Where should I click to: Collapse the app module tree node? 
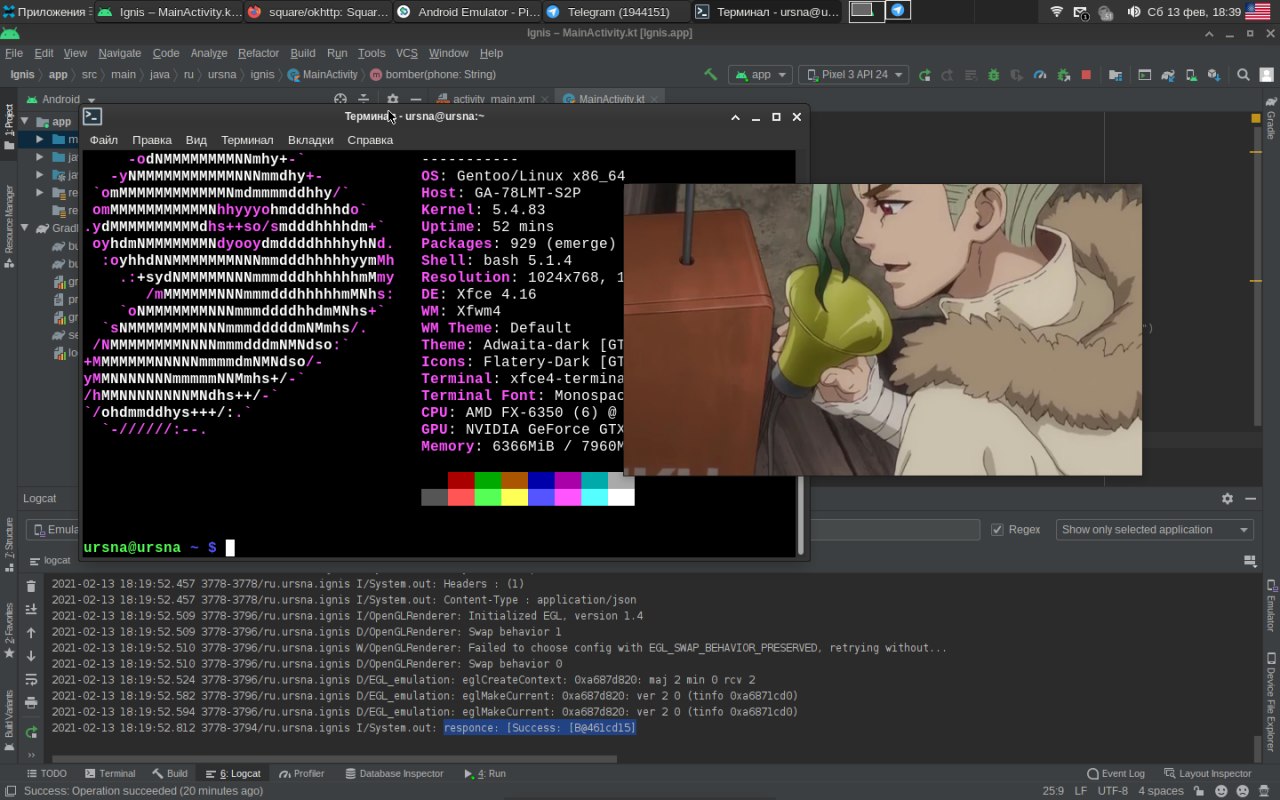[25, 121]
